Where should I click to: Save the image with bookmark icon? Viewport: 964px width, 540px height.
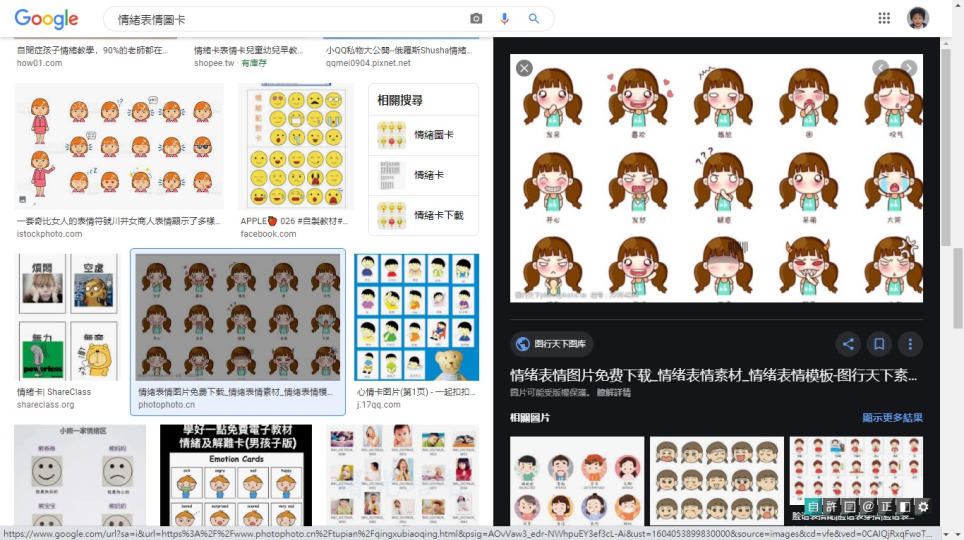(x=879, y=344)
